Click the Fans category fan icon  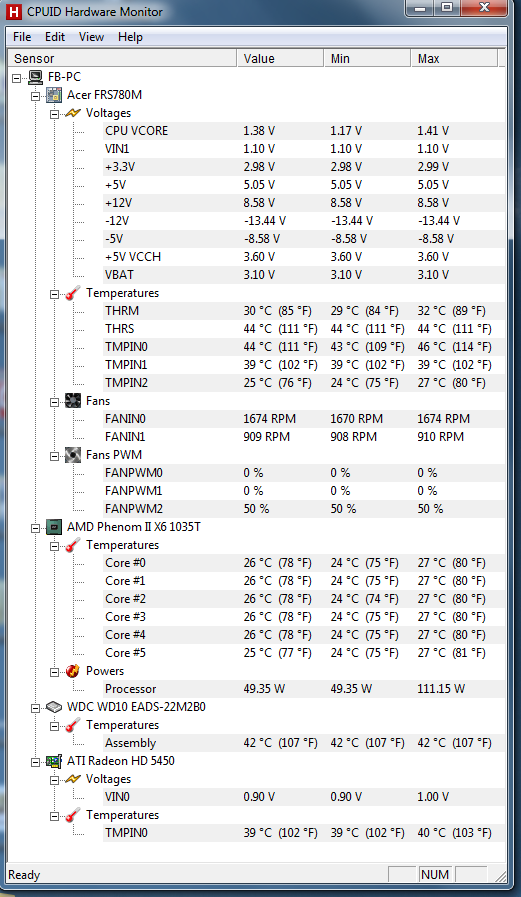point(73,401)
